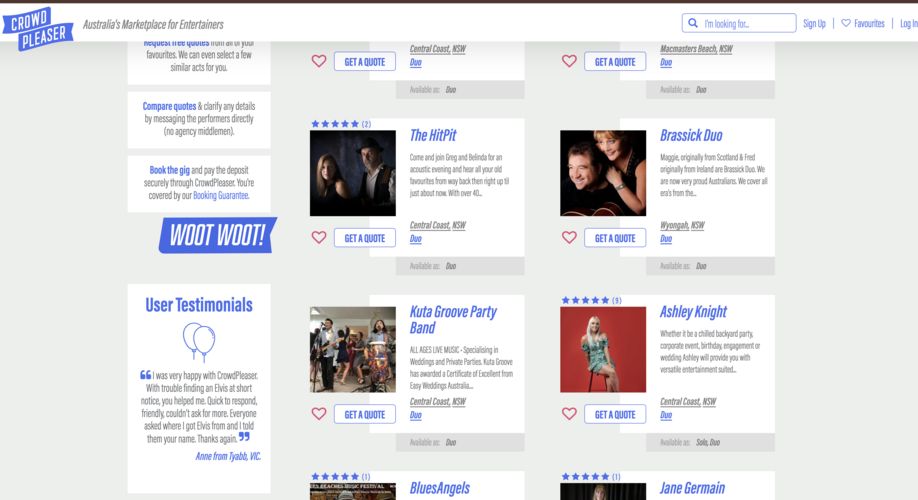Click Jane Germain star rating
The height and width of the screenshot is (500, 918).
tap(585, 477)
